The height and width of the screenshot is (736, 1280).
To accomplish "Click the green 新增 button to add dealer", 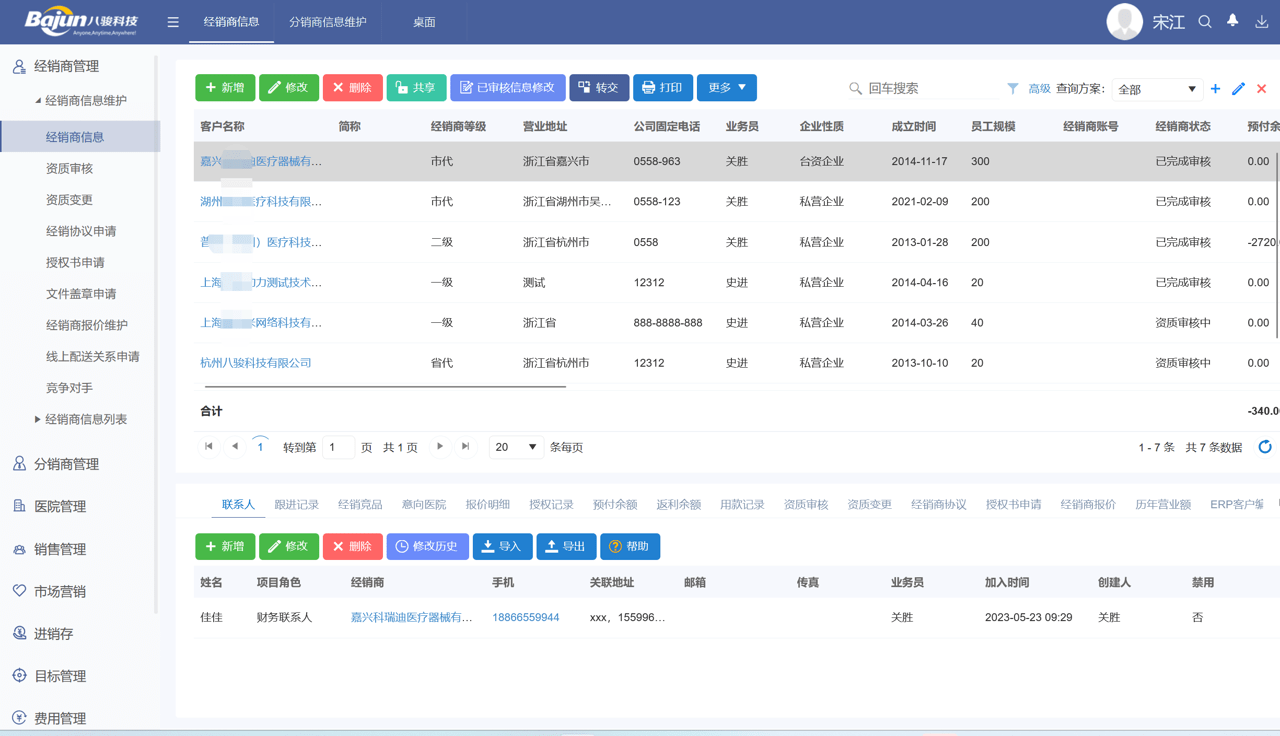I will (x=225, y=88).
